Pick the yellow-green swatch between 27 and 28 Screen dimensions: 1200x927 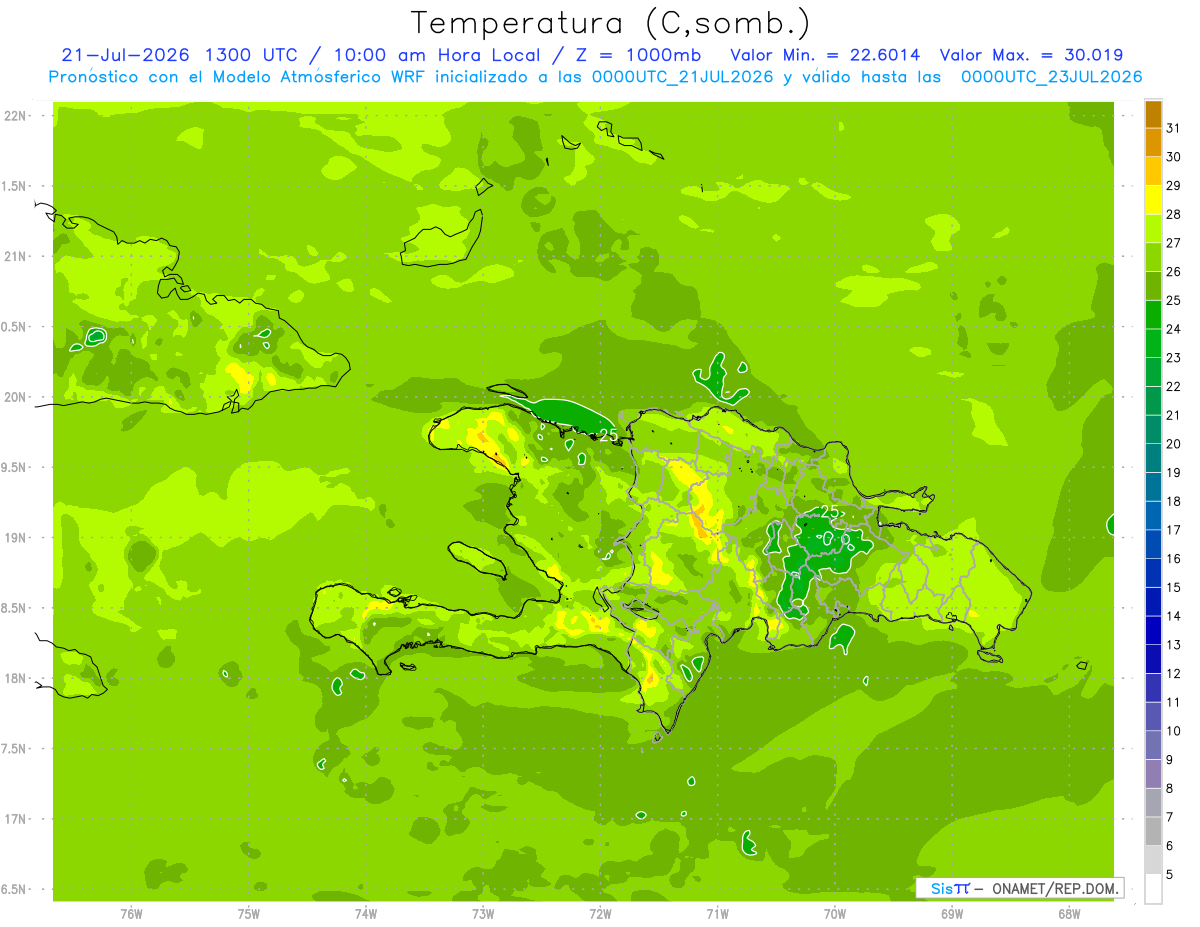tap(1153, 229)
